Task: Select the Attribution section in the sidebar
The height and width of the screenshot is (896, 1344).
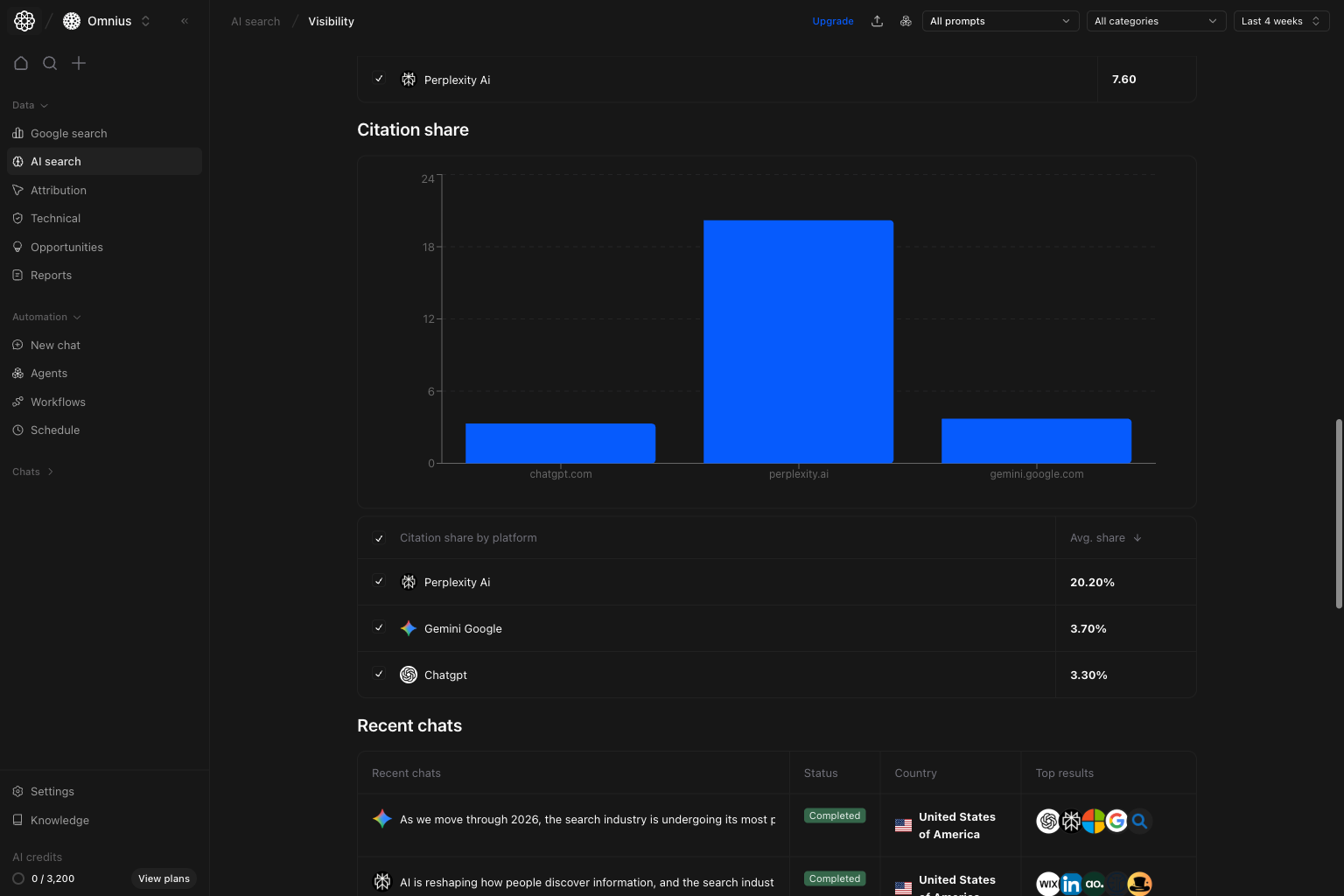Action: coord(59,190)
